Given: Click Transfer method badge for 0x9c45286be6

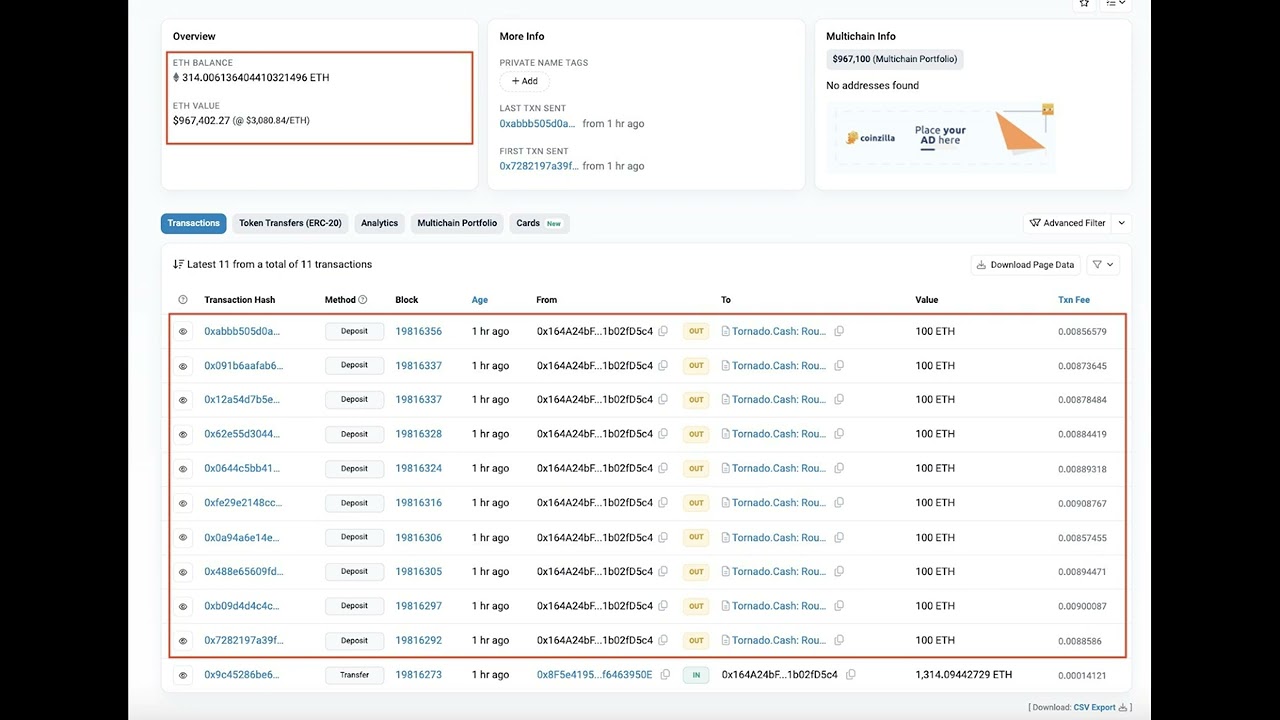Looking at the screenshot, I should click(x=354, y=675).
